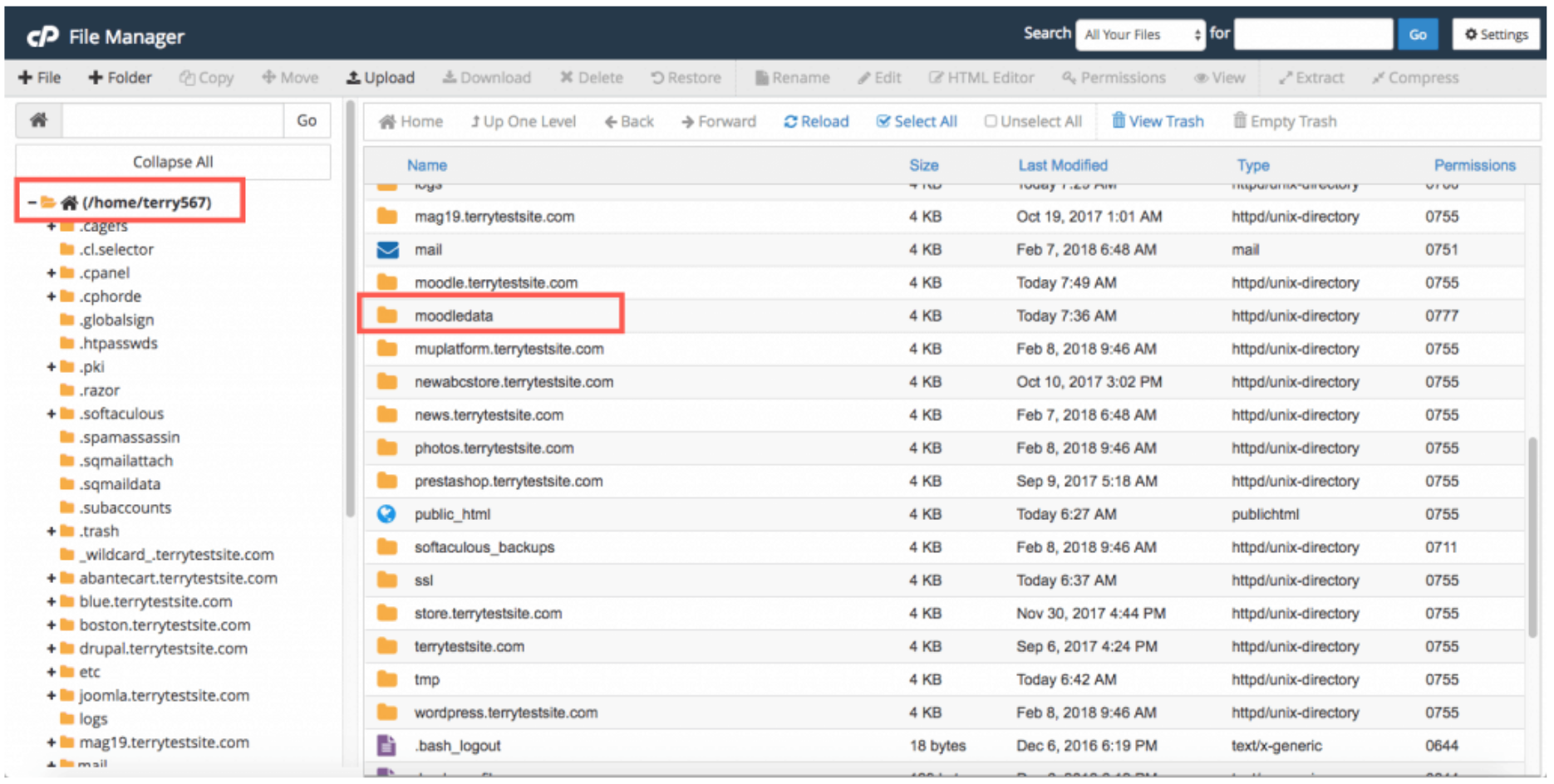The height and width of the screenshot is (784, 1554).
Task: Click the home icon beside path field
Action: [x=38, y=120]
